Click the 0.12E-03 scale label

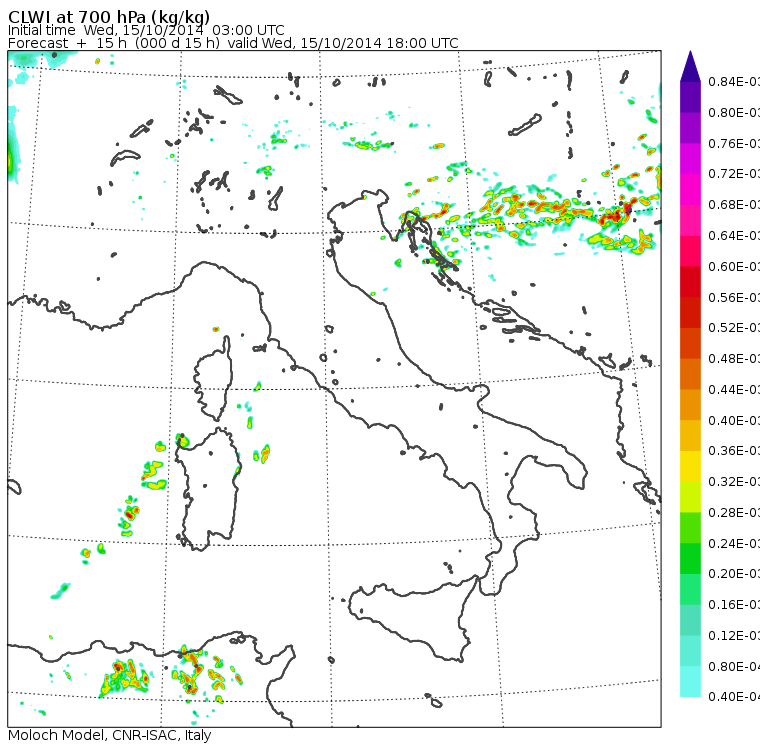coord(734,636)
